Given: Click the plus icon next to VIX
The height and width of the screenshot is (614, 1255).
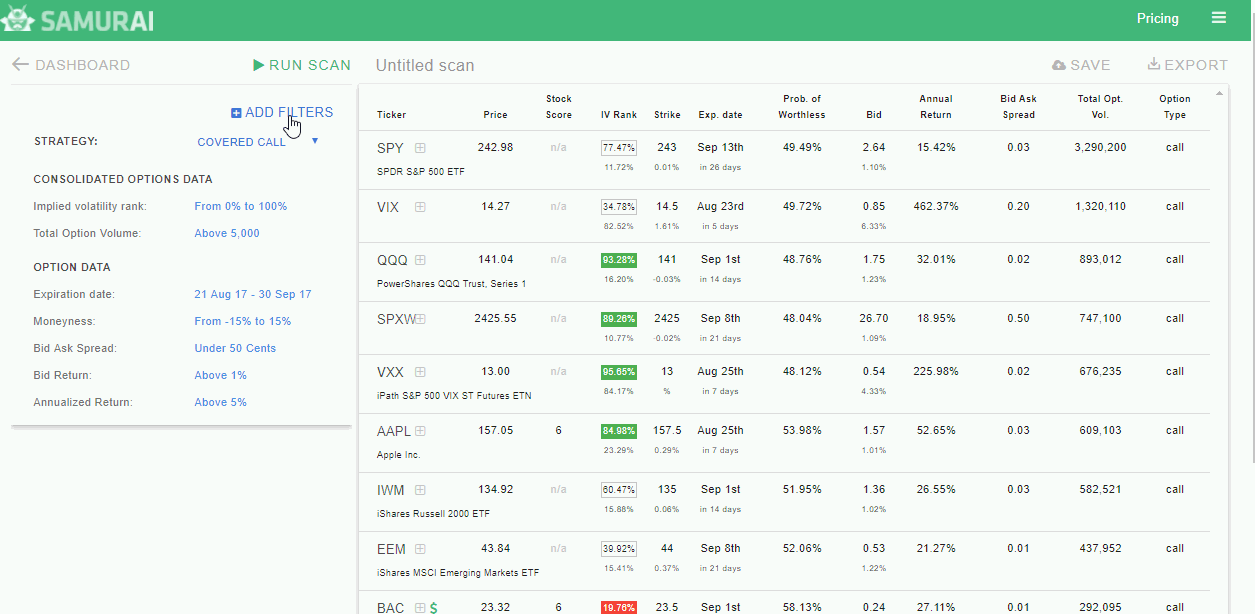Looking at the screenshot, I should click(420, 207).
